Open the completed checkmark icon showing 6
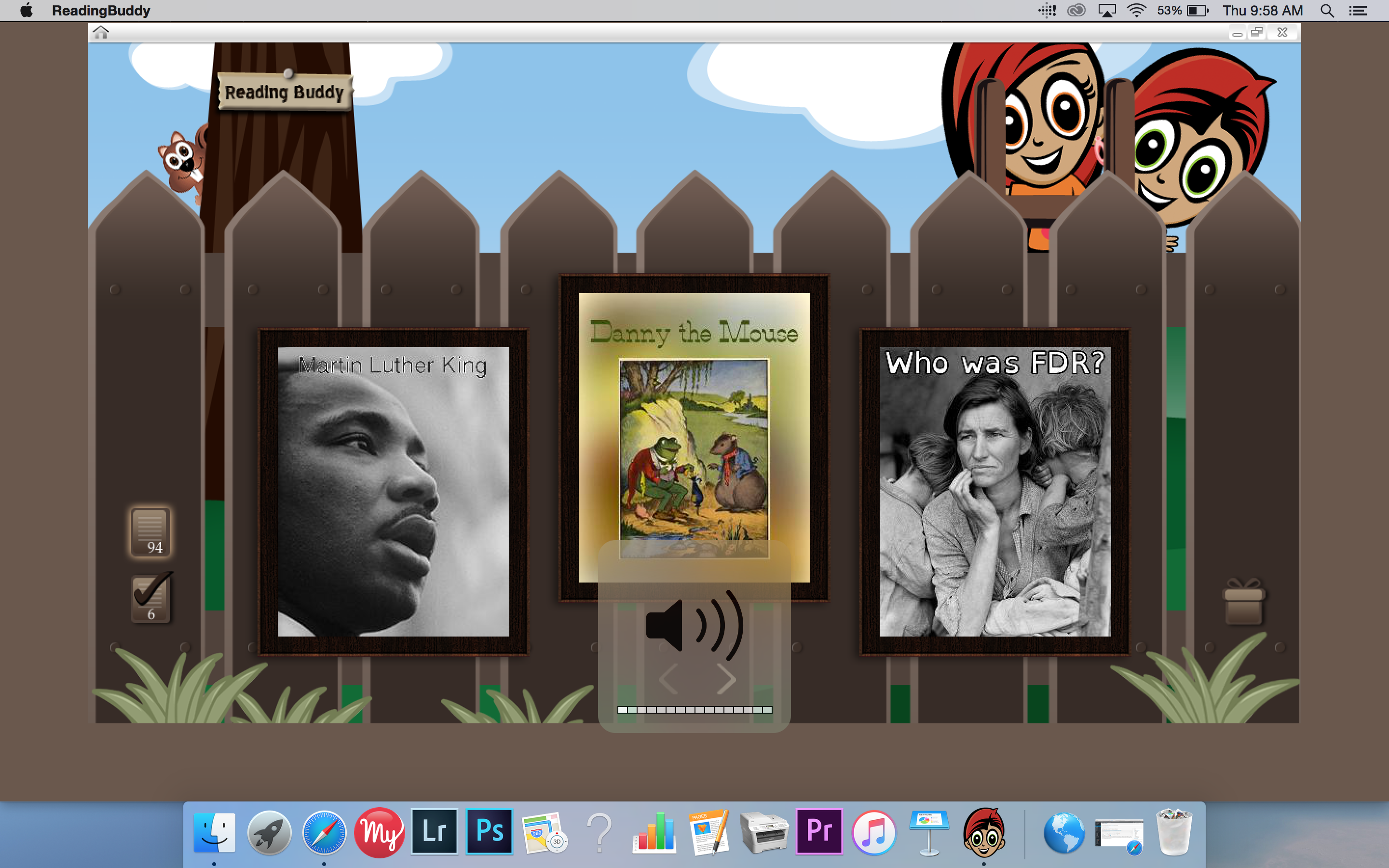 151,597
